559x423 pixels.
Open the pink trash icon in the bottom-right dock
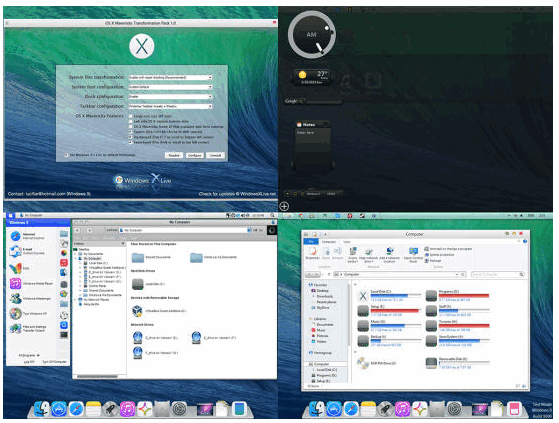tap(514, 409)
